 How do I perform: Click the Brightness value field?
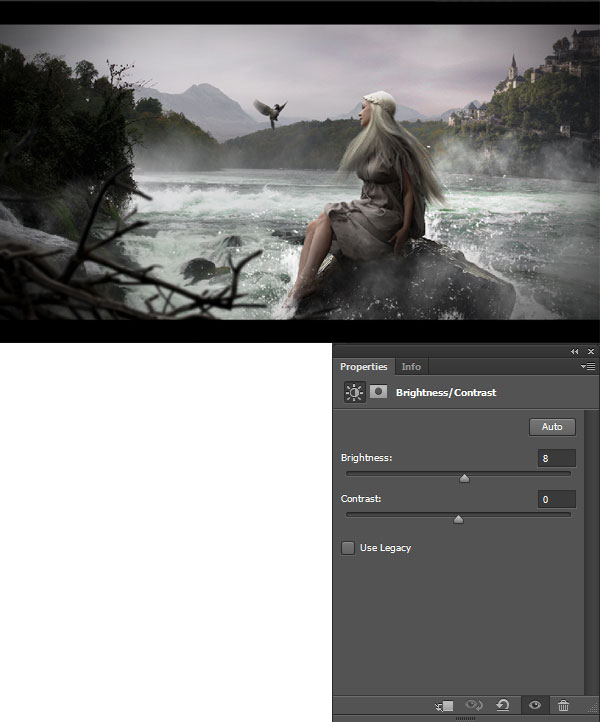[557, 458]
